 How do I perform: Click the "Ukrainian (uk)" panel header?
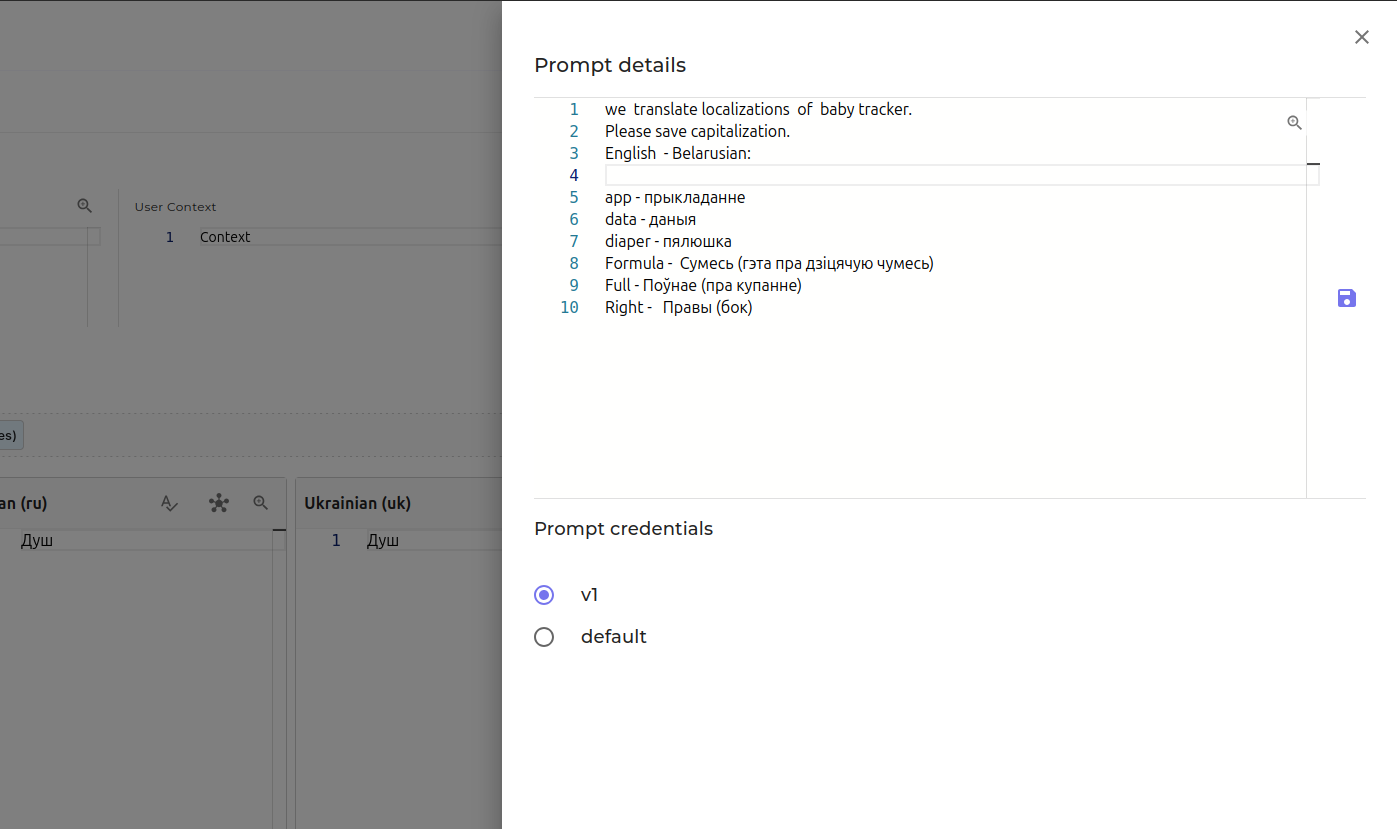pyautogui.click(x=357, y=503)
